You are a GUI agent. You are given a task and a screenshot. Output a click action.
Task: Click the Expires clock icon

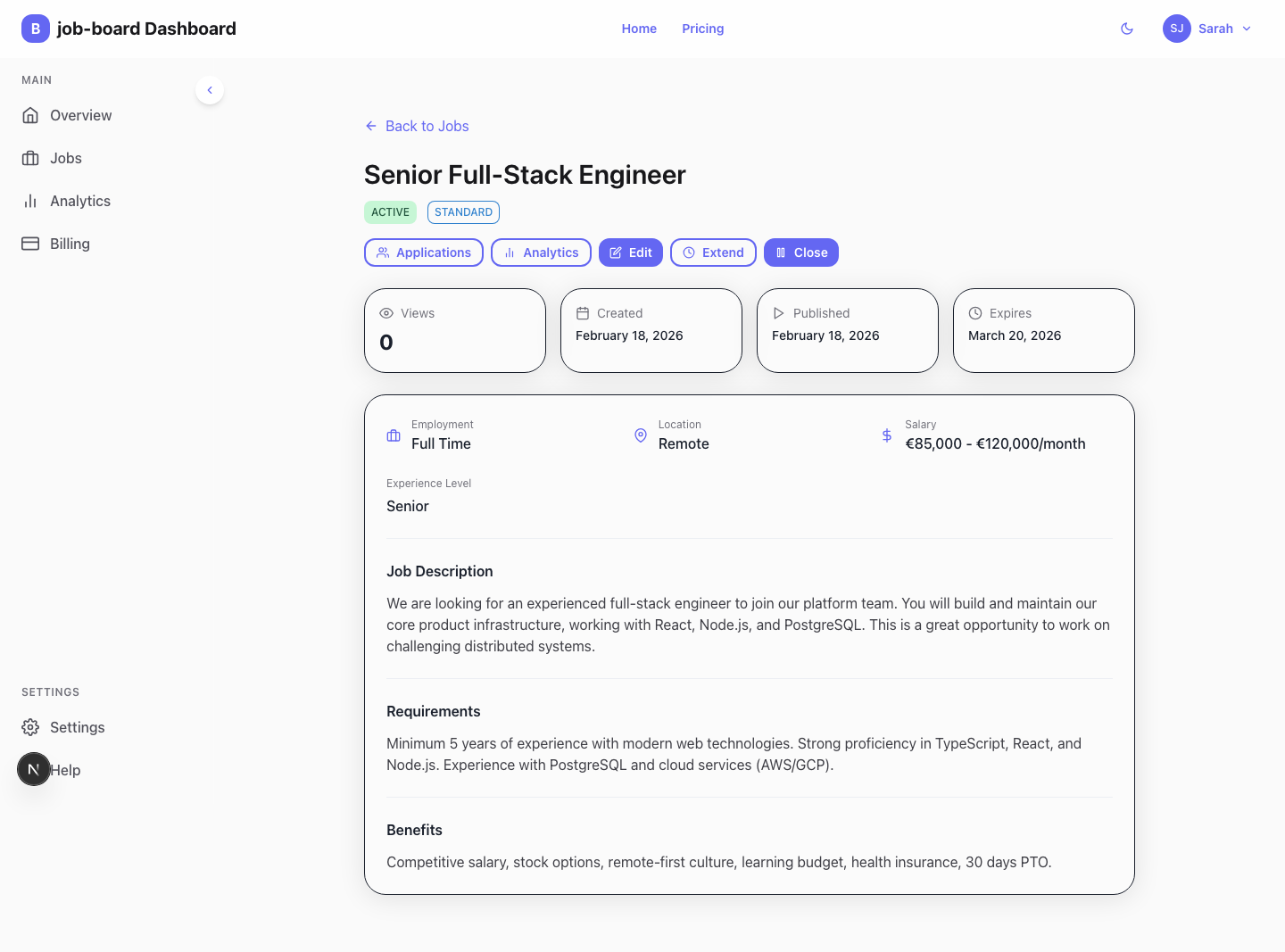tap(974, 313)
